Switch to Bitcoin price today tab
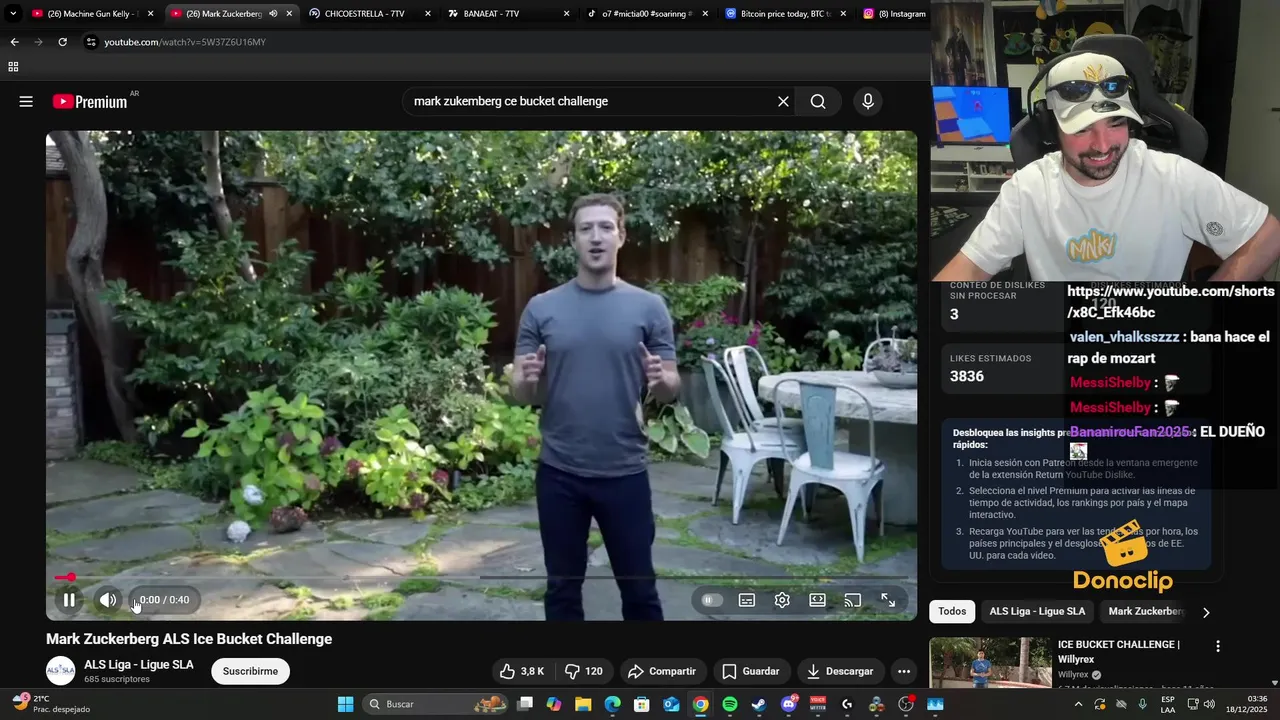The image size is (1280, 720). click(782, 14)
